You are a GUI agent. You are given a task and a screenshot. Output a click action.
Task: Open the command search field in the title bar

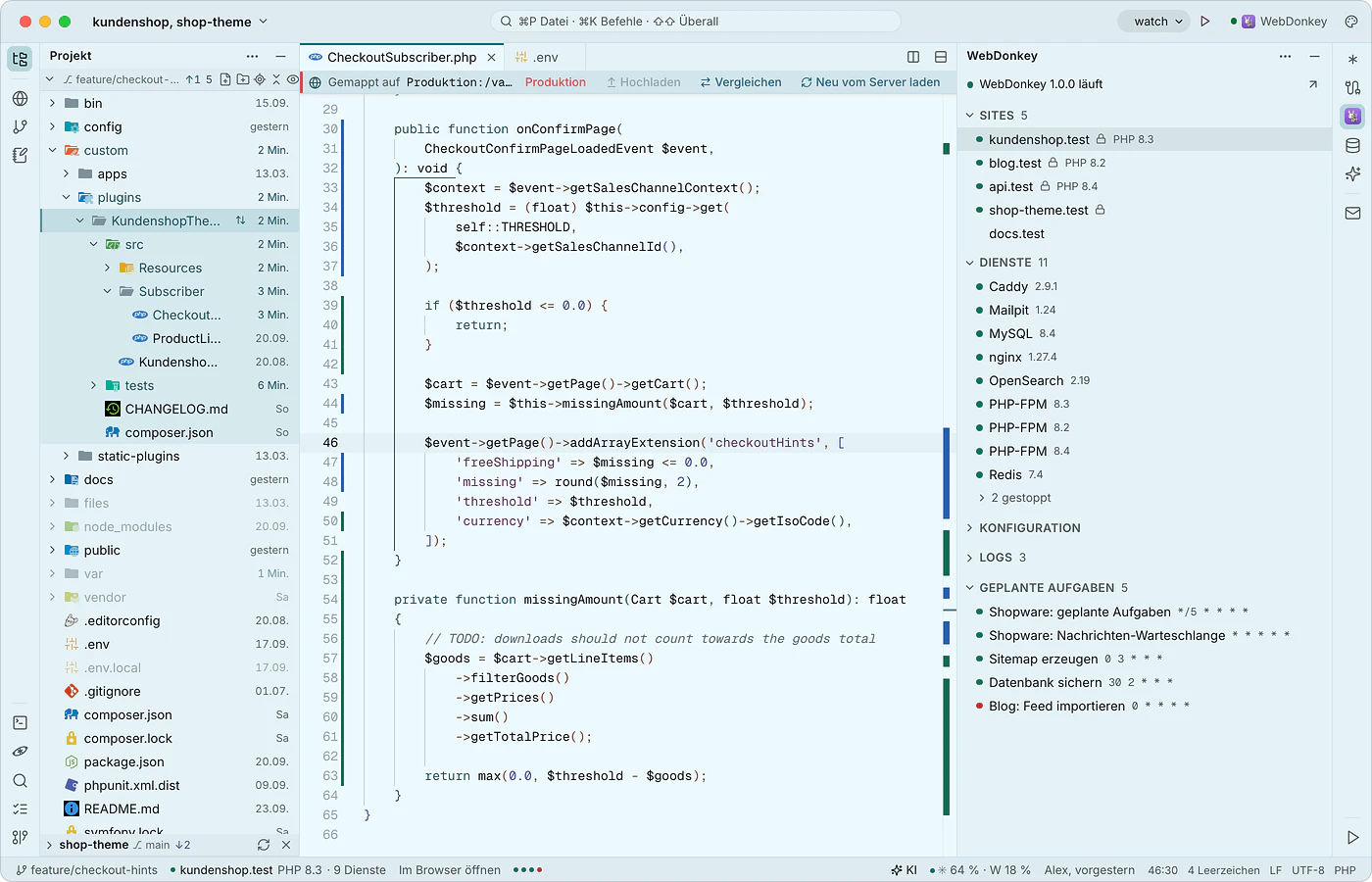(695, 22)
